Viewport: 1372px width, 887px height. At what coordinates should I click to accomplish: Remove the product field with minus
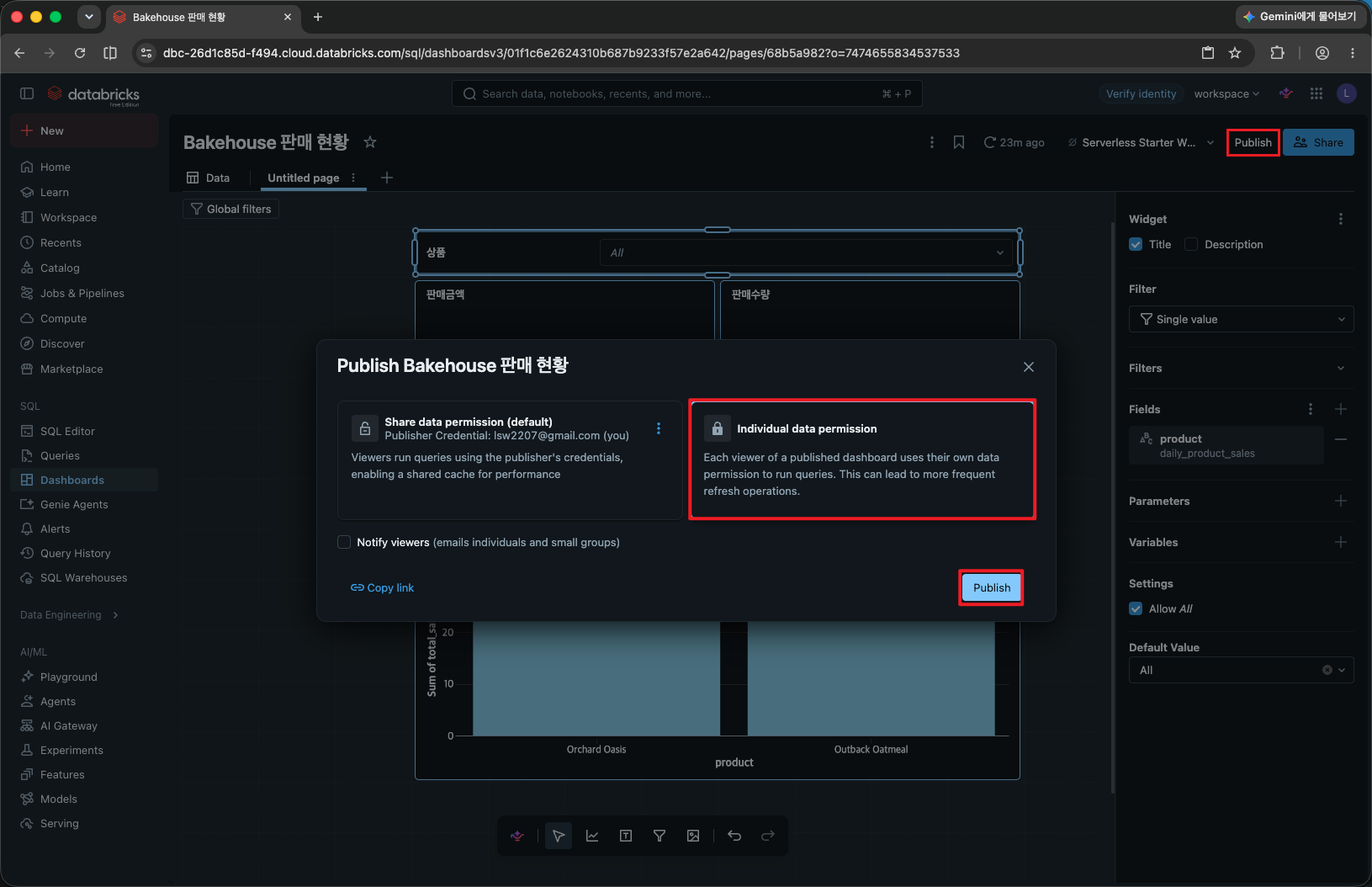(x=1341, y=439)
